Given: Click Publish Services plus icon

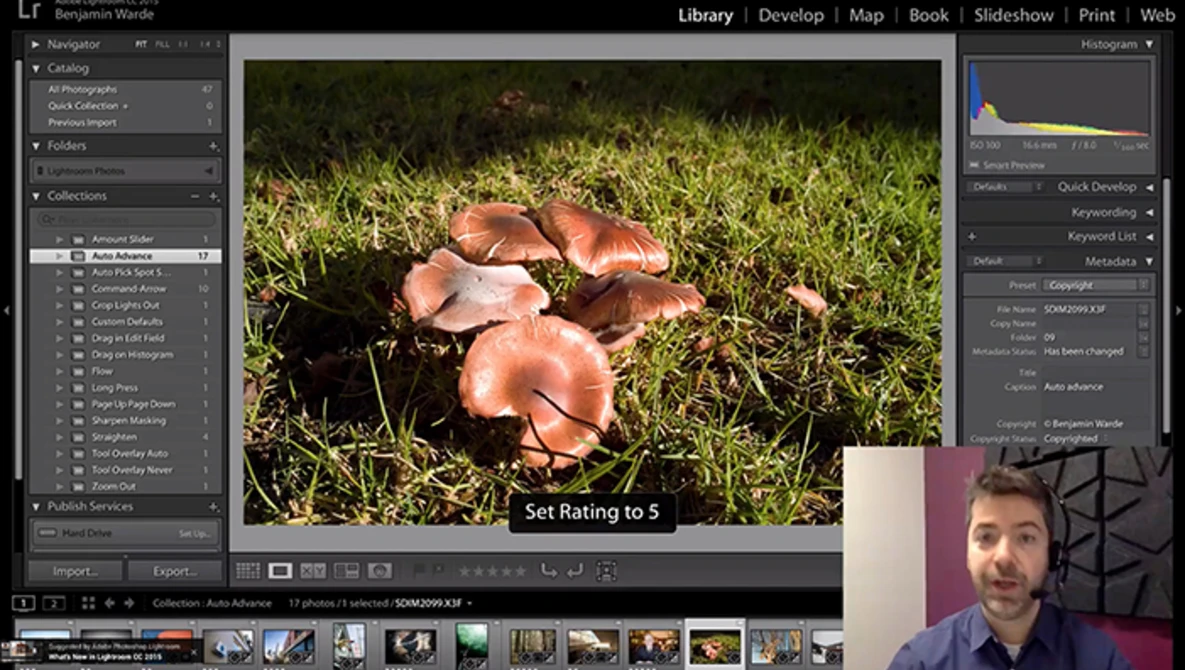Looking at the screenshot, I should click(214, 507).
